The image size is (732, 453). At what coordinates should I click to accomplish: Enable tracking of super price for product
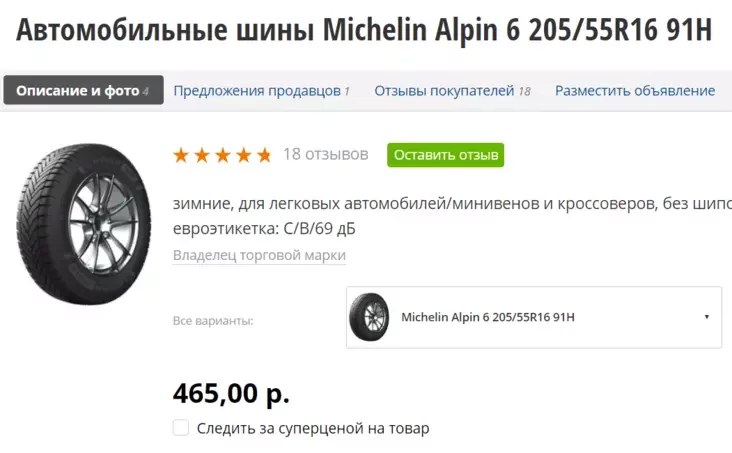(x=181, y=428)
